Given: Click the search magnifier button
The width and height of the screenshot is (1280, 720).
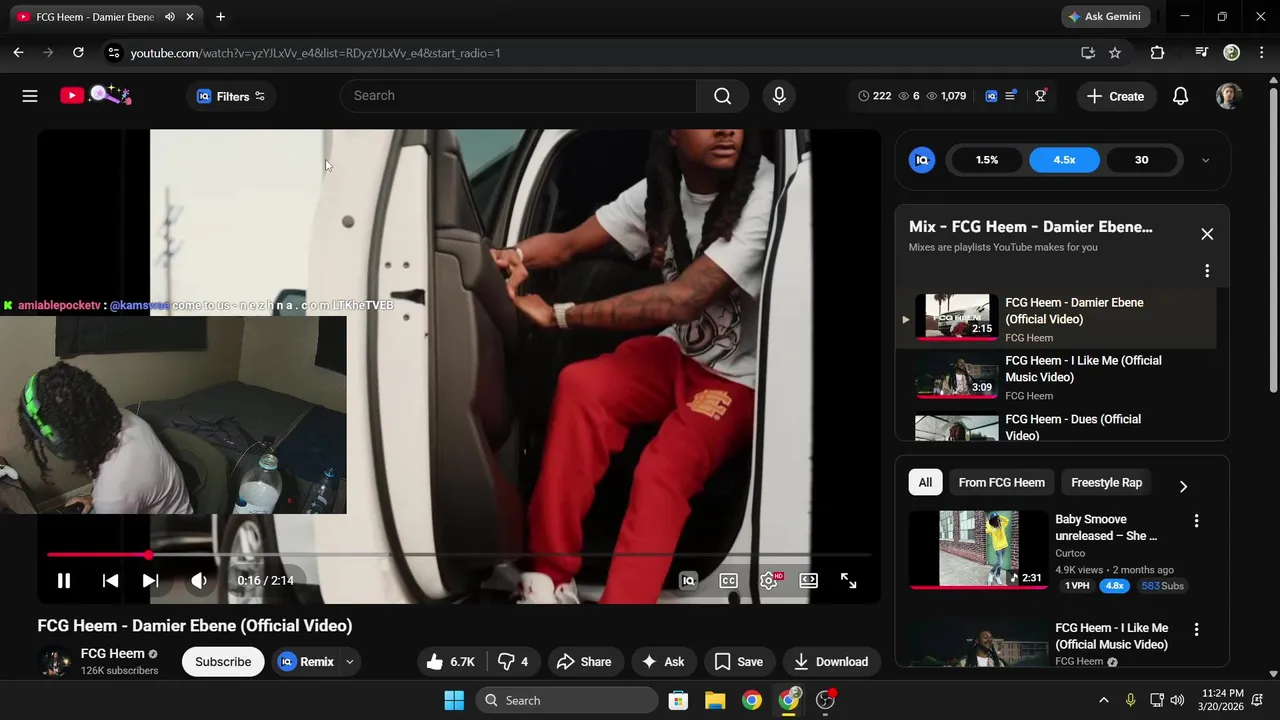Looking at the screenshot, I should [722, 96].
